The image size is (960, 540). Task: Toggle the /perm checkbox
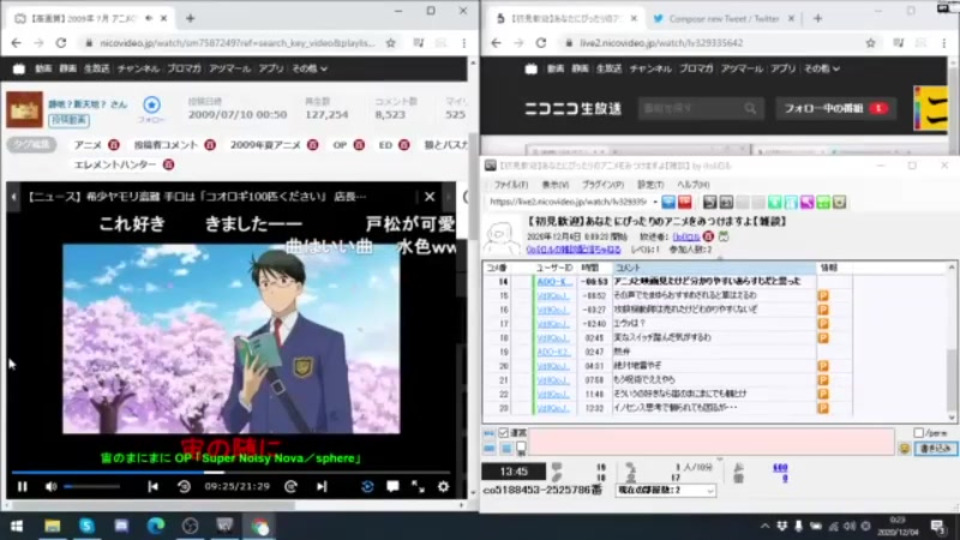(x=918, y=433)
